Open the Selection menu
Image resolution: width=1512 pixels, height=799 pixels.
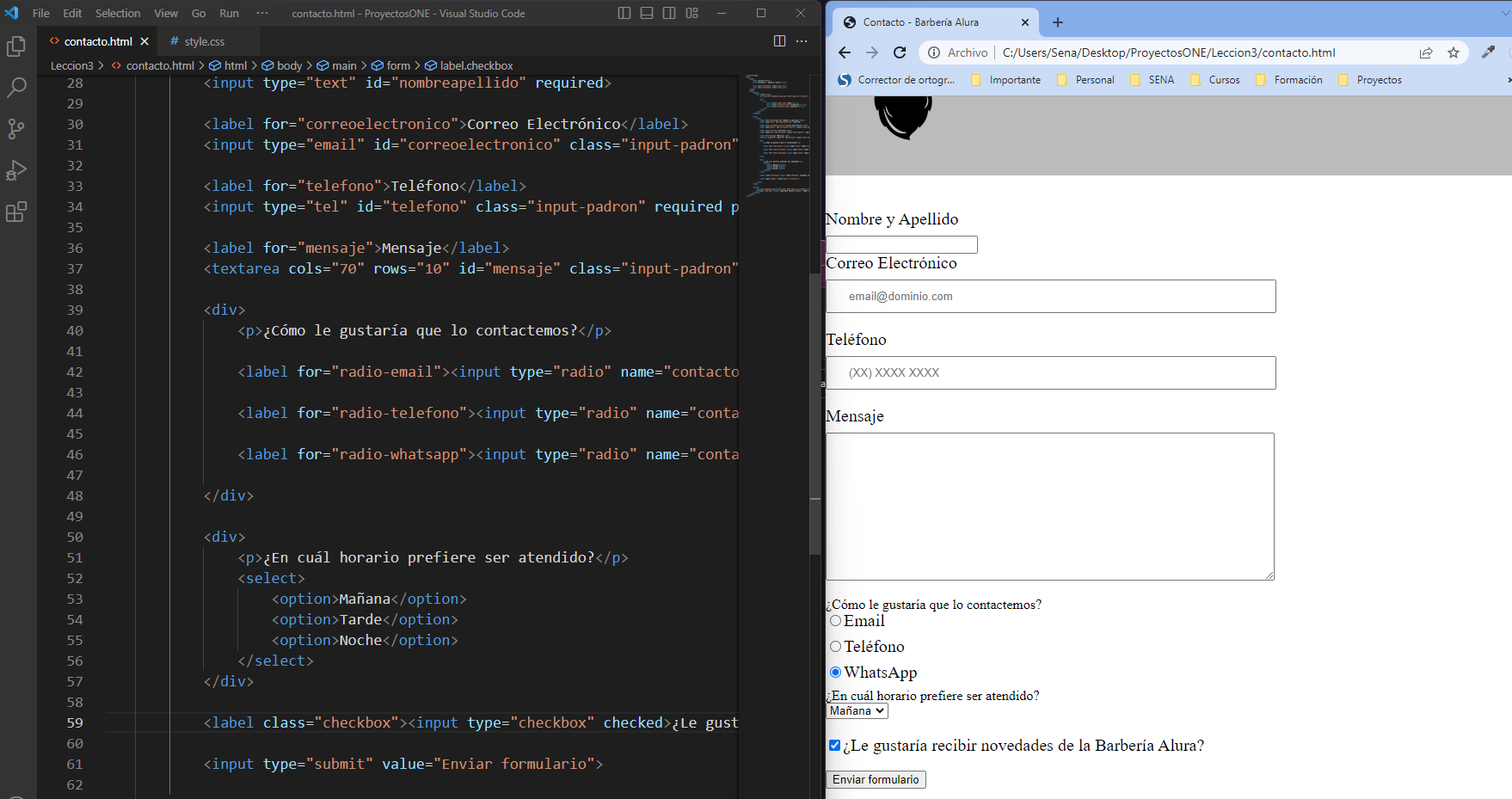click(118, 13)
